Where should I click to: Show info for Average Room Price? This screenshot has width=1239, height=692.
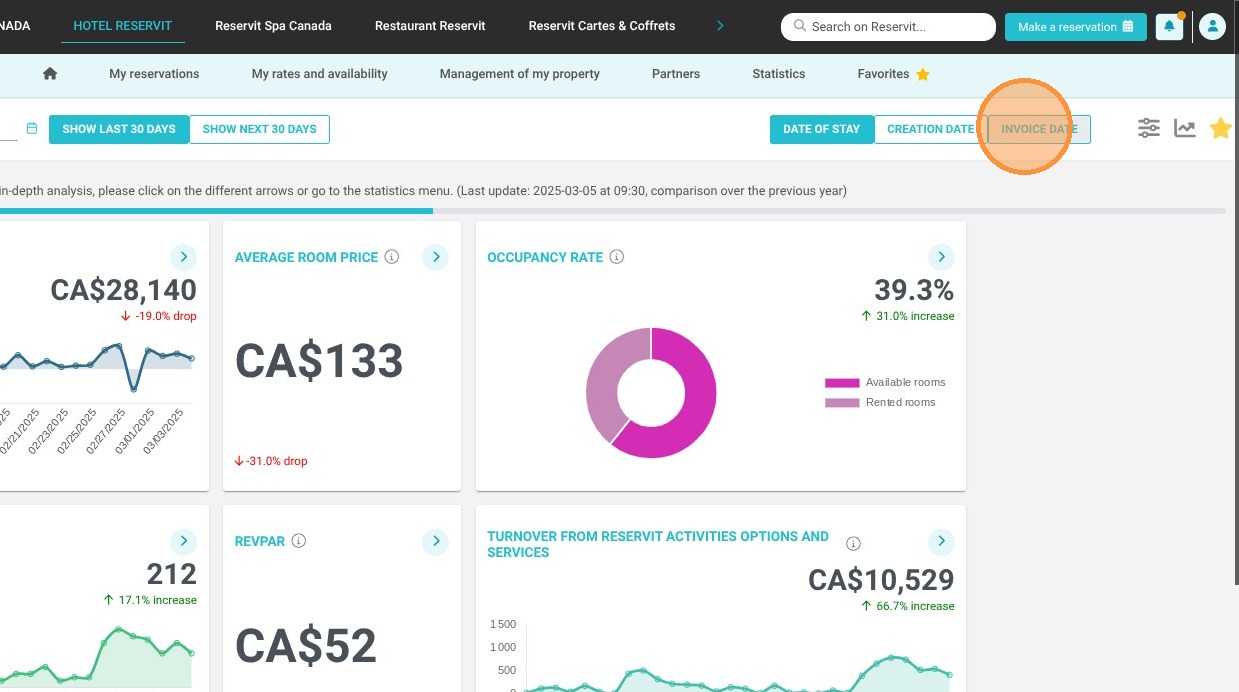coord(392,257)
